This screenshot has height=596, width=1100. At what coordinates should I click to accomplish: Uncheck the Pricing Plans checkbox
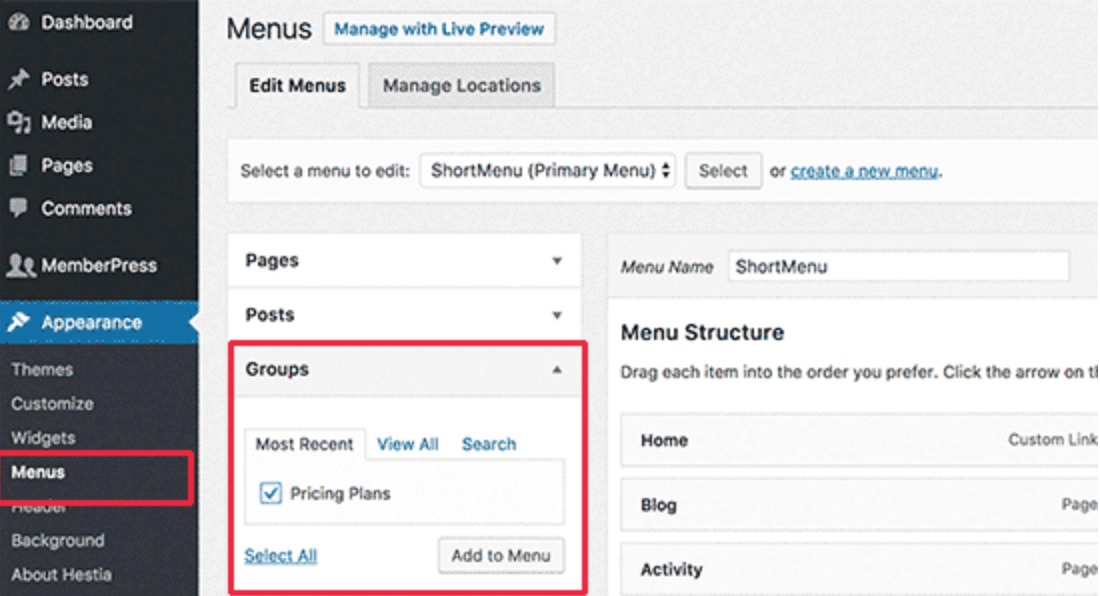pyautogui.click(x=271, y=493)
